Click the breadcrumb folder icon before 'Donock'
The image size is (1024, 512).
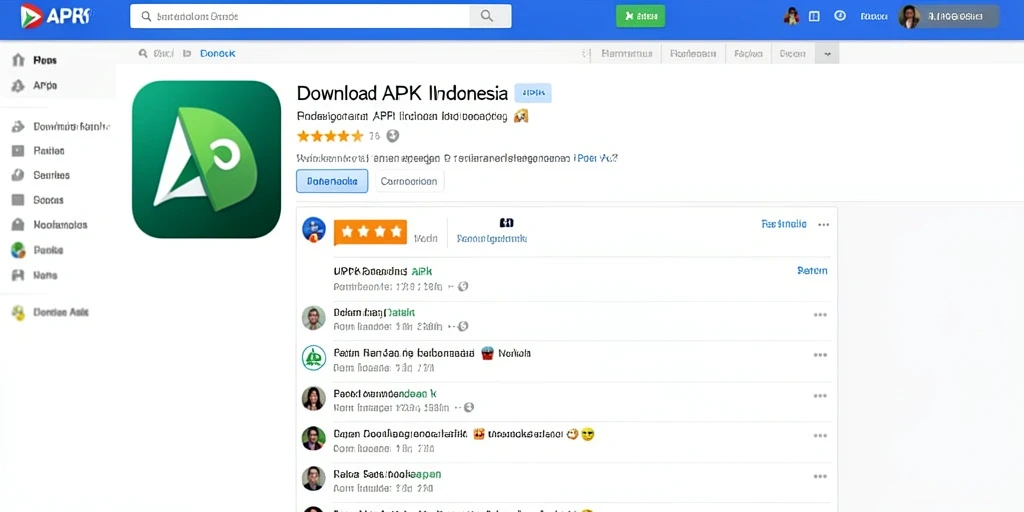point(187,54)
